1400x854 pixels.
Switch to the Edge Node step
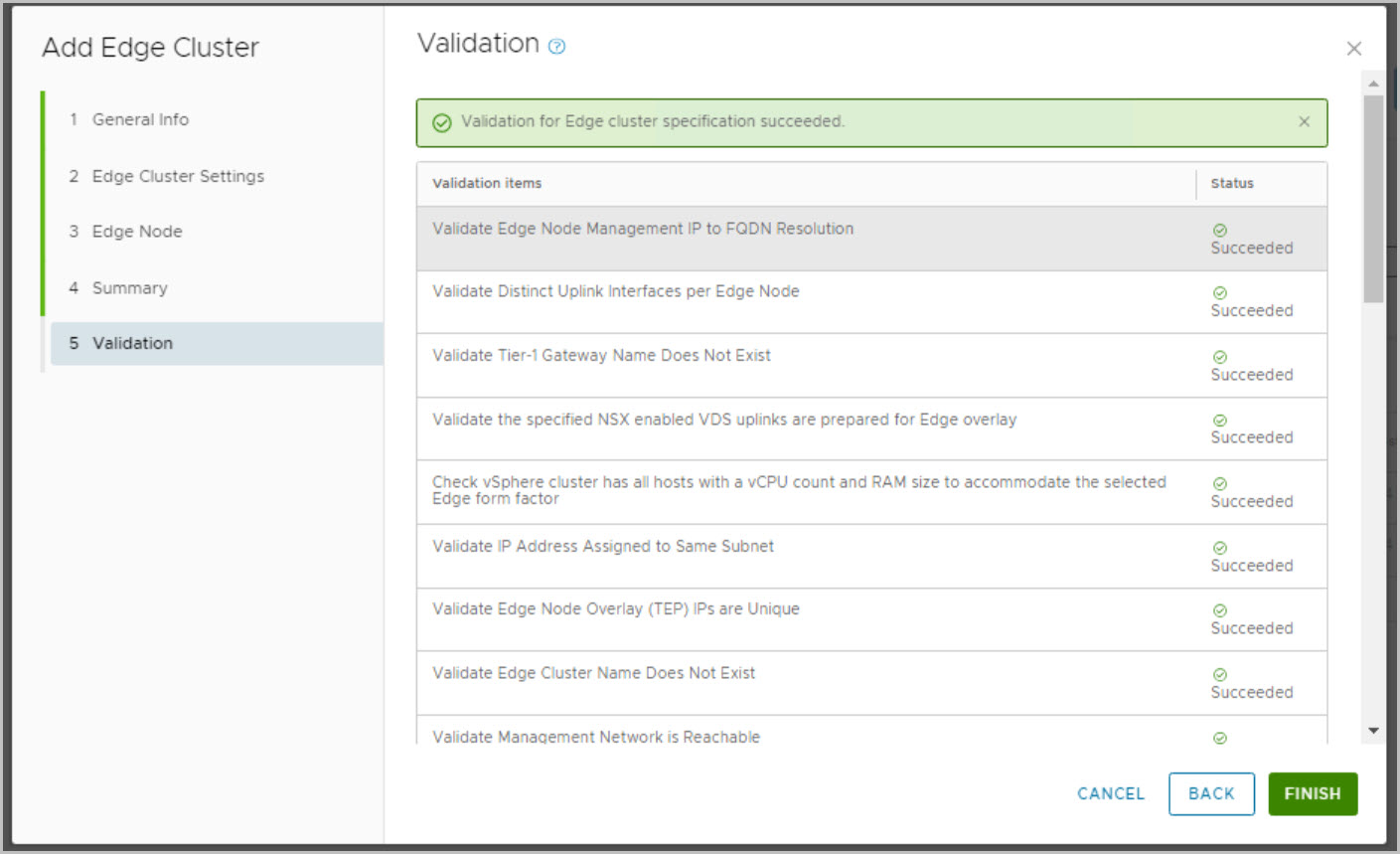pos(137,232)
